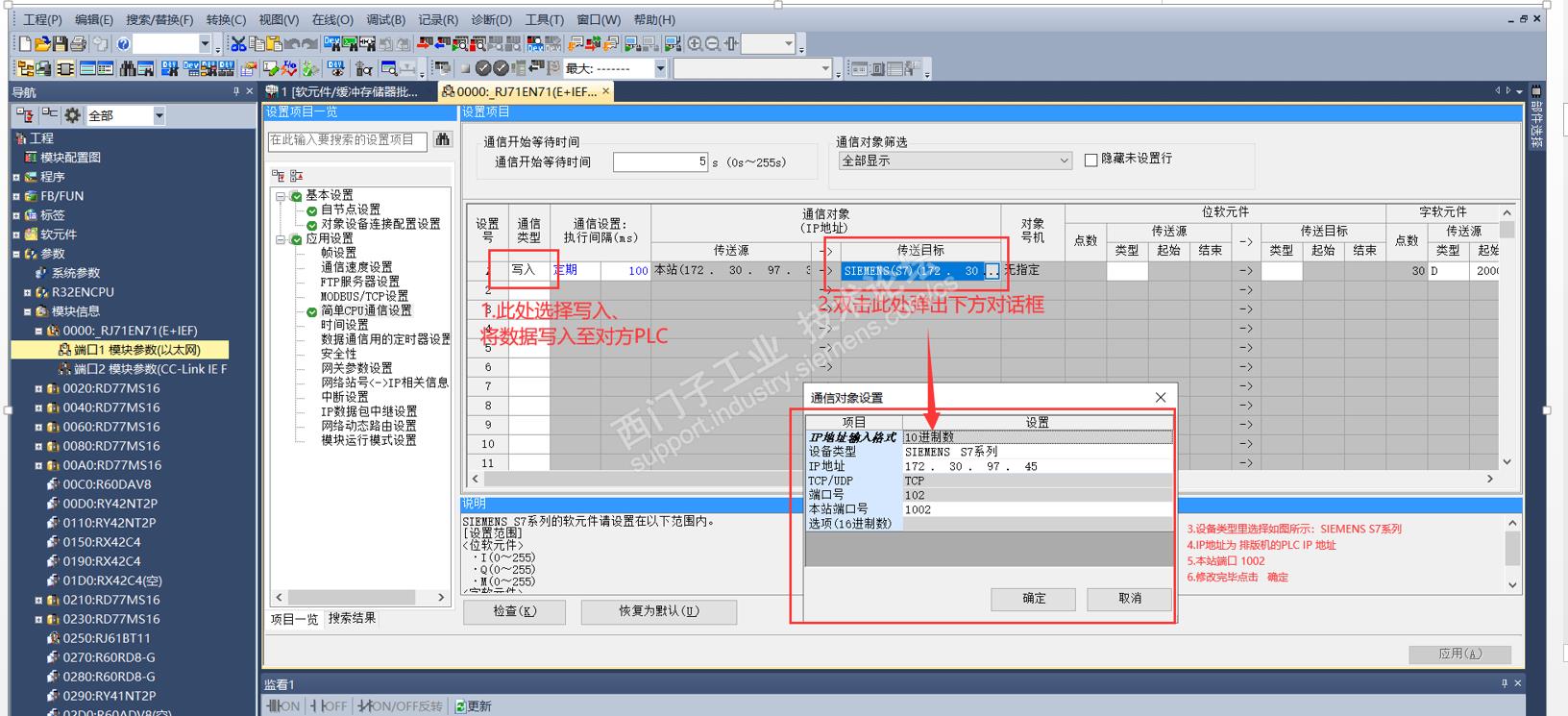
Task: Pin the 监看1 watch panel
Action: 1505,683
